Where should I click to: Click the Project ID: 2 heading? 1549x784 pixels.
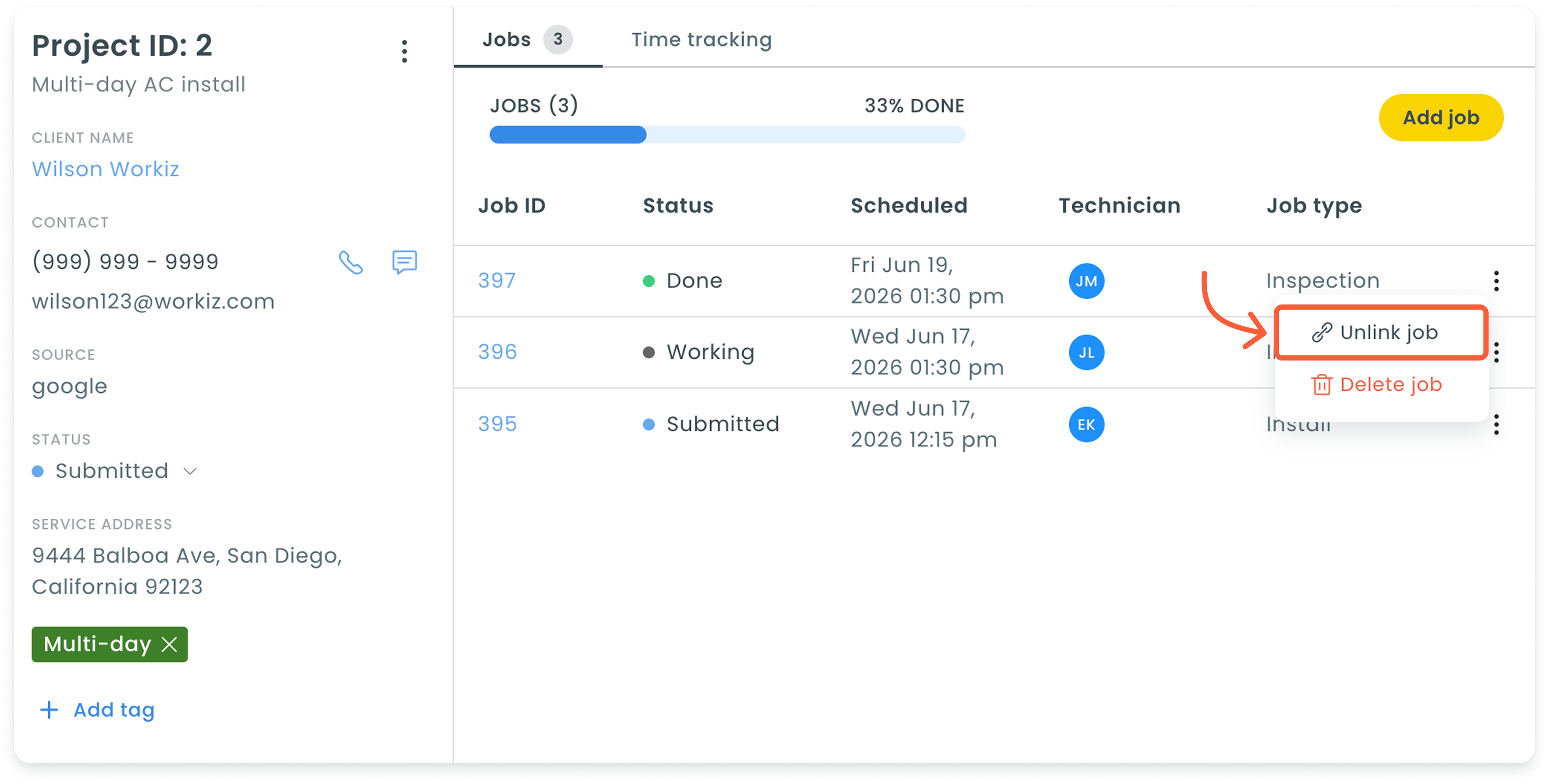click(x=122, y=46)
